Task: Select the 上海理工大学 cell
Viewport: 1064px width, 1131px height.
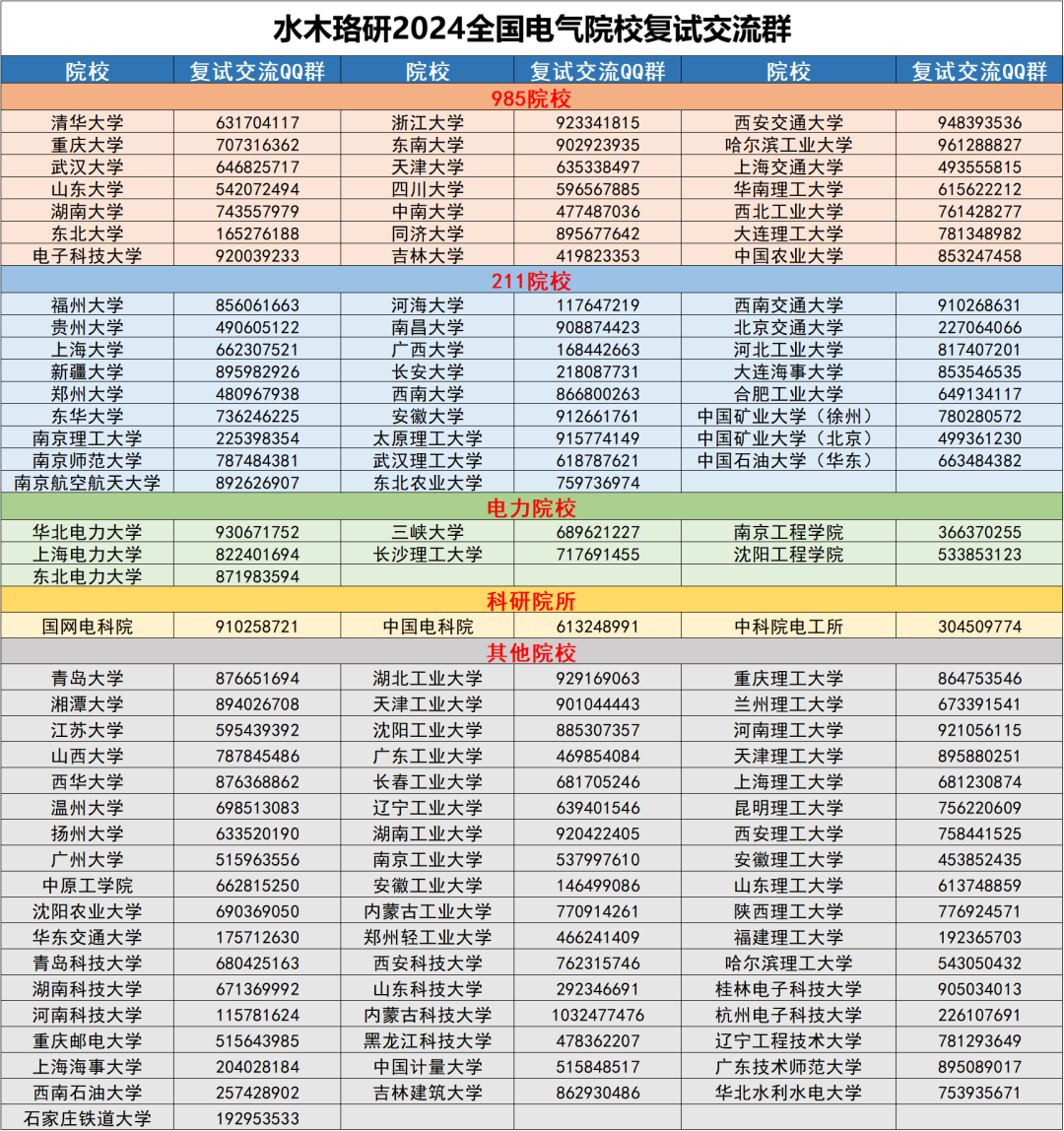Action: click(788, 782)
